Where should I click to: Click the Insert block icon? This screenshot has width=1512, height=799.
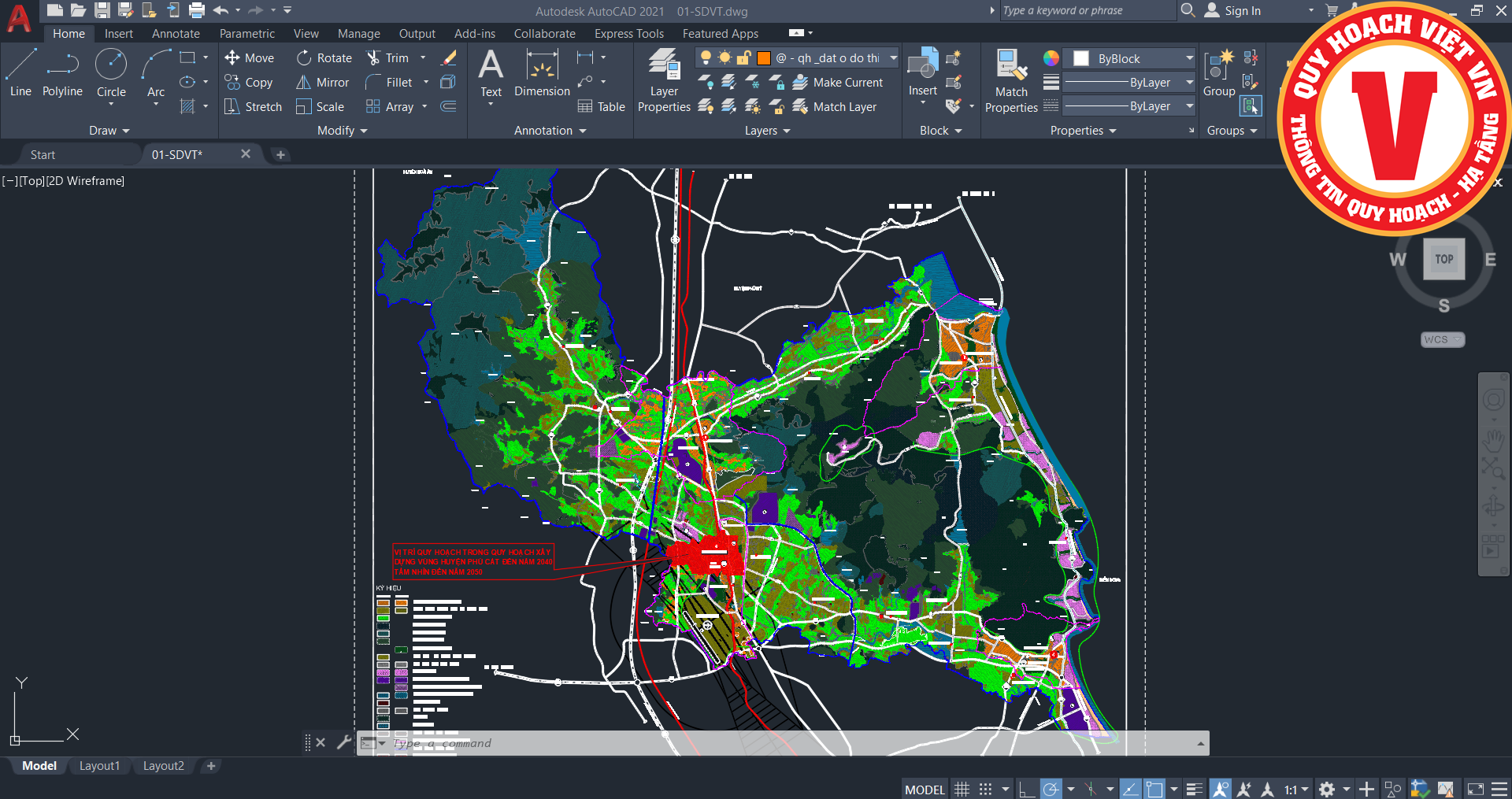[922, 72]
